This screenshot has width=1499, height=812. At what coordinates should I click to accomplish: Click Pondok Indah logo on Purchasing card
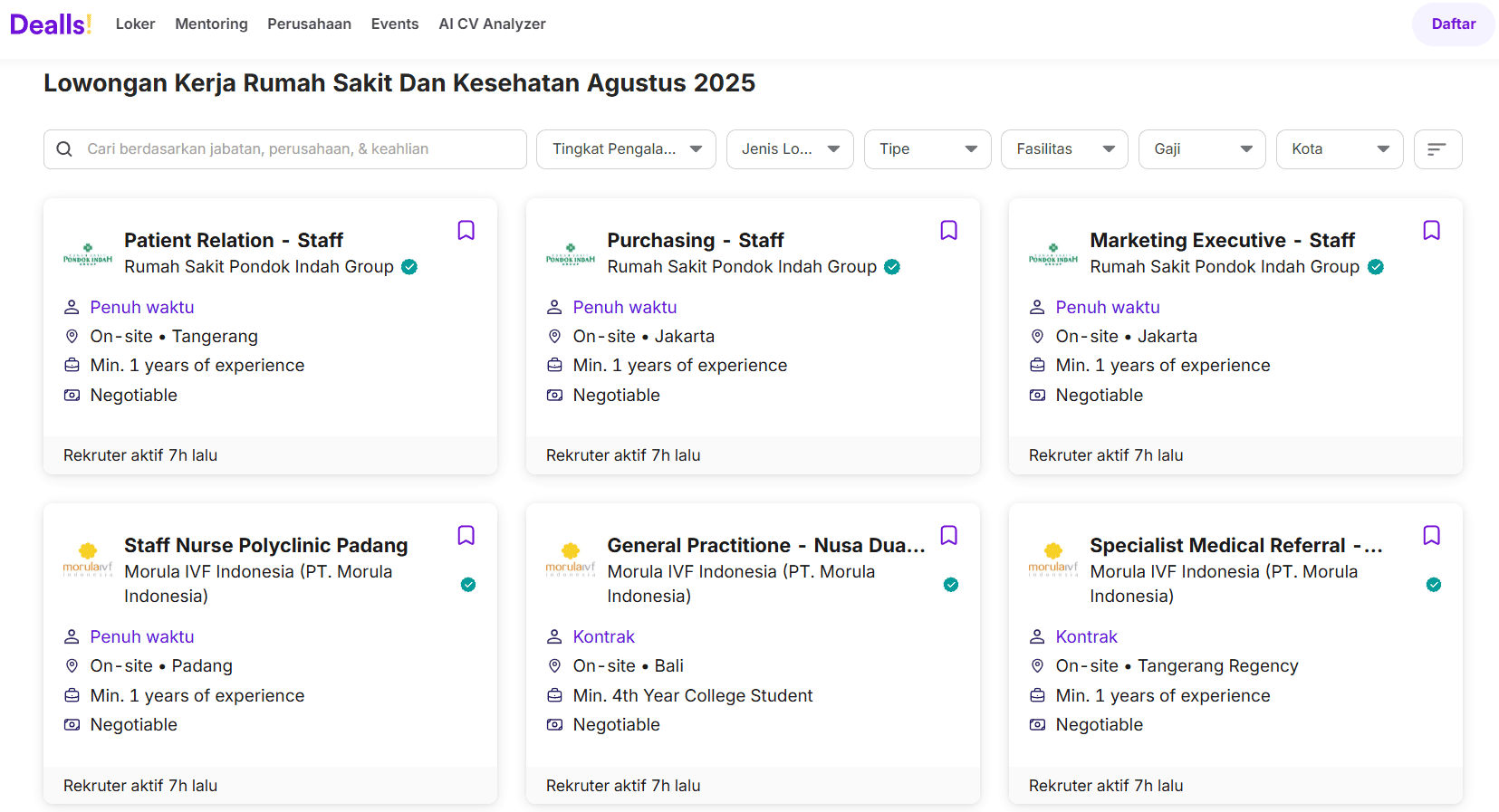click(x=571, y=254)
